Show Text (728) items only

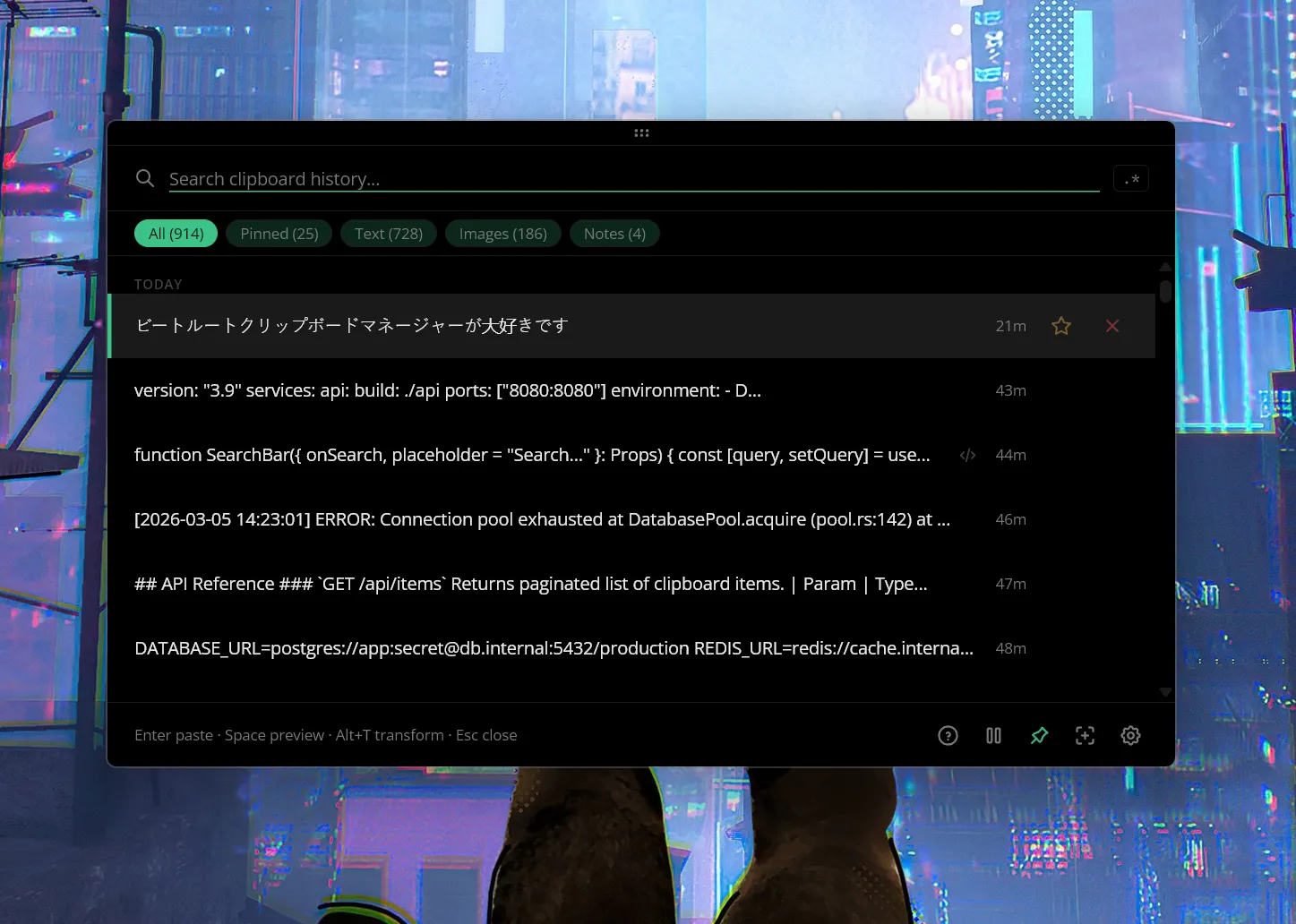pyautogui.click(x=388, y=234)
